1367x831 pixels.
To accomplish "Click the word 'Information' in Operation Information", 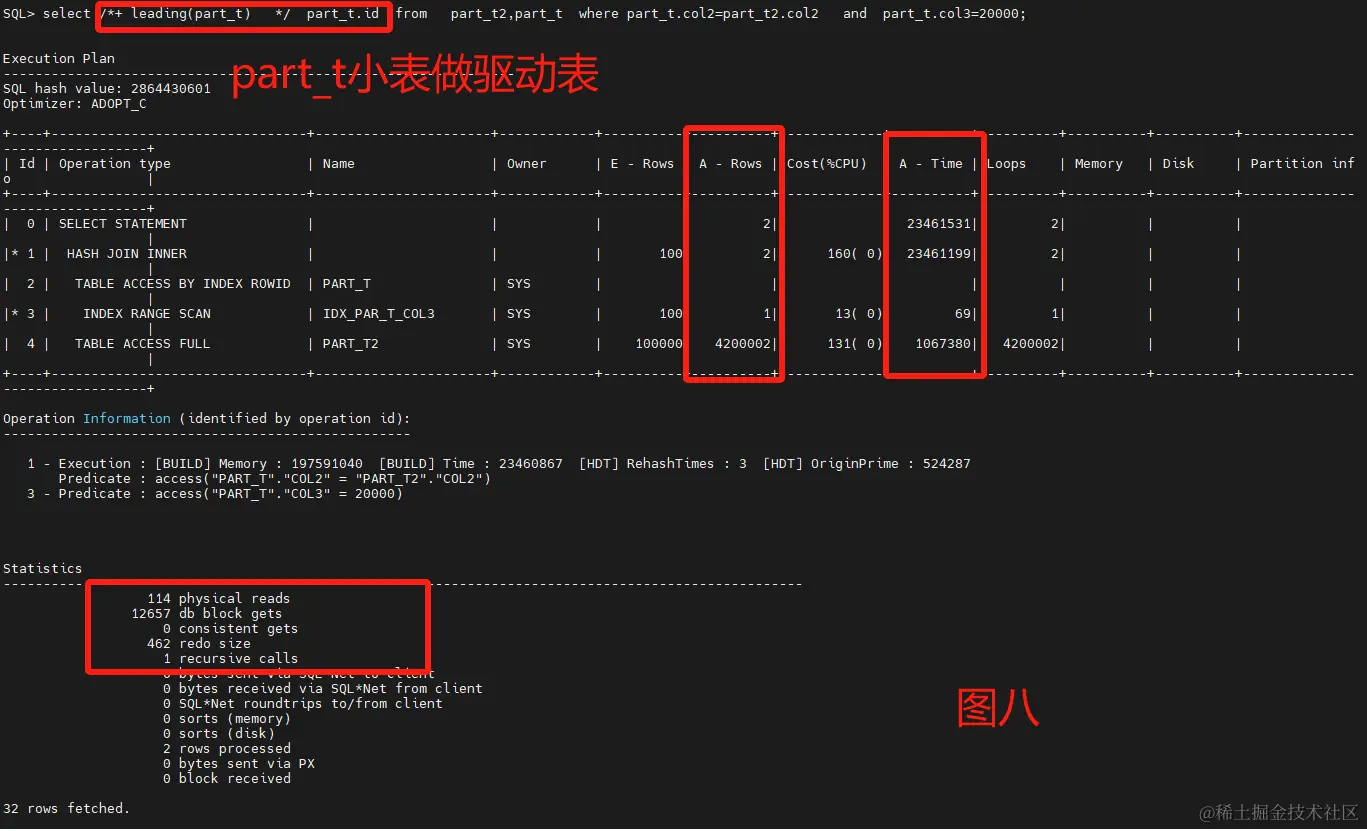I will [127, 419].
